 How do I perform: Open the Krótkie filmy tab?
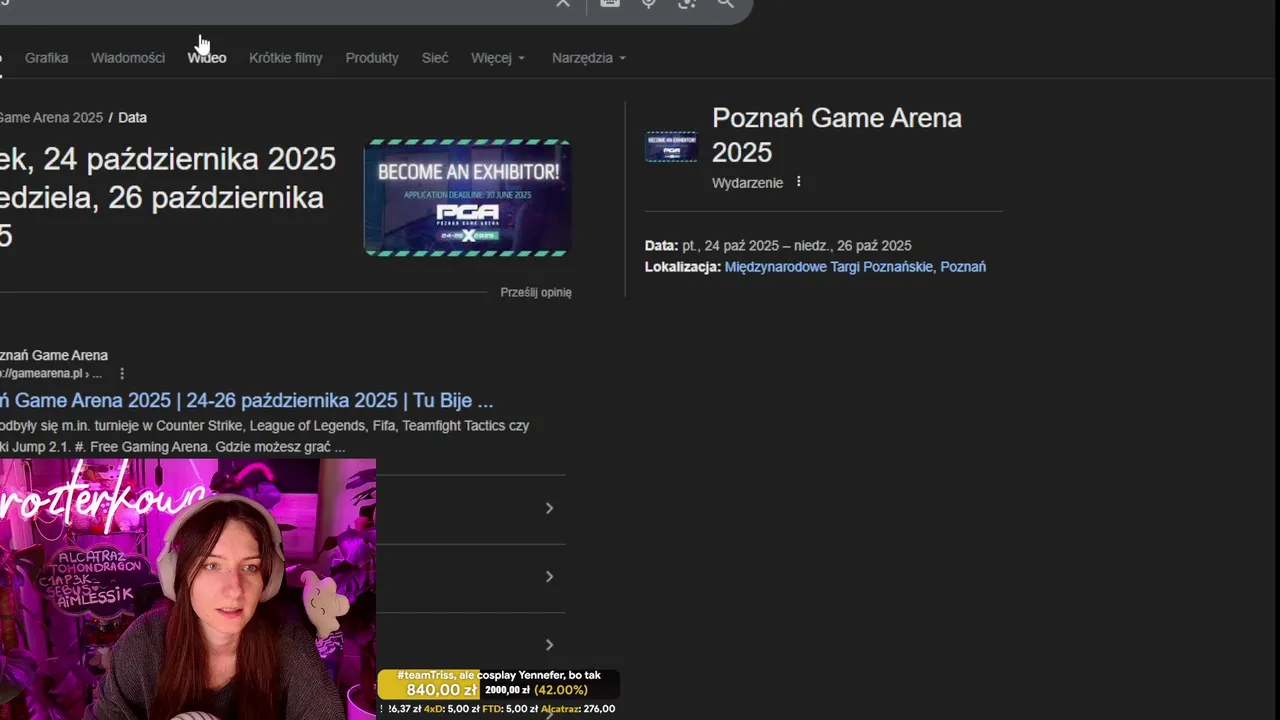tap(286, 58)
